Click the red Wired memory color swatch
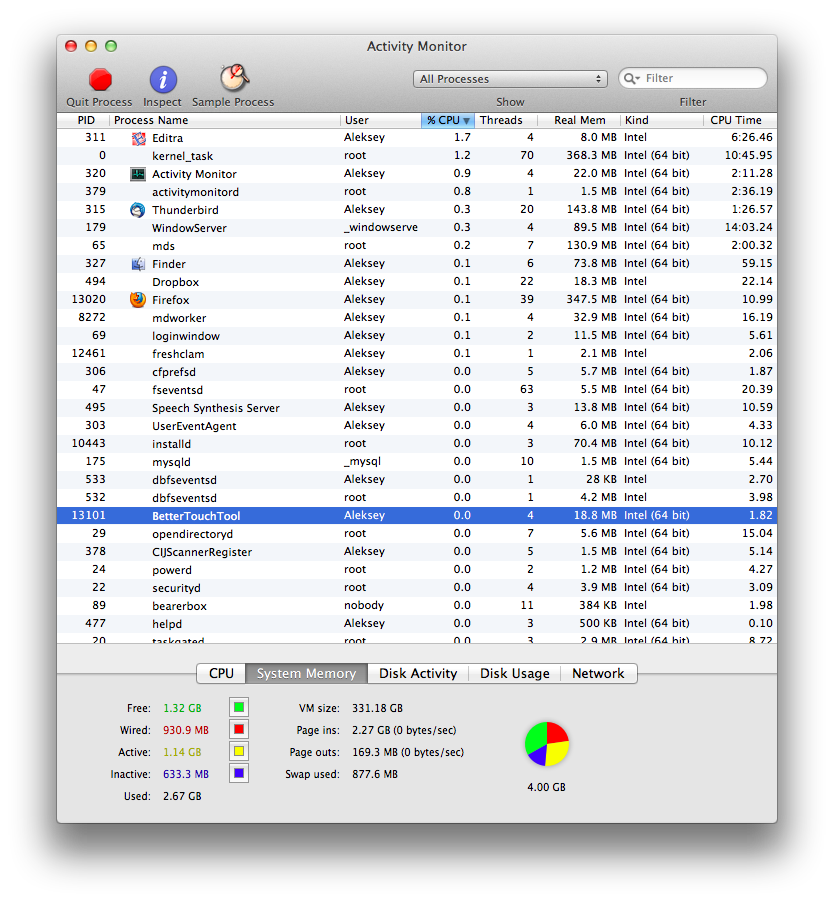834x902 pixels. coord(239,729)
